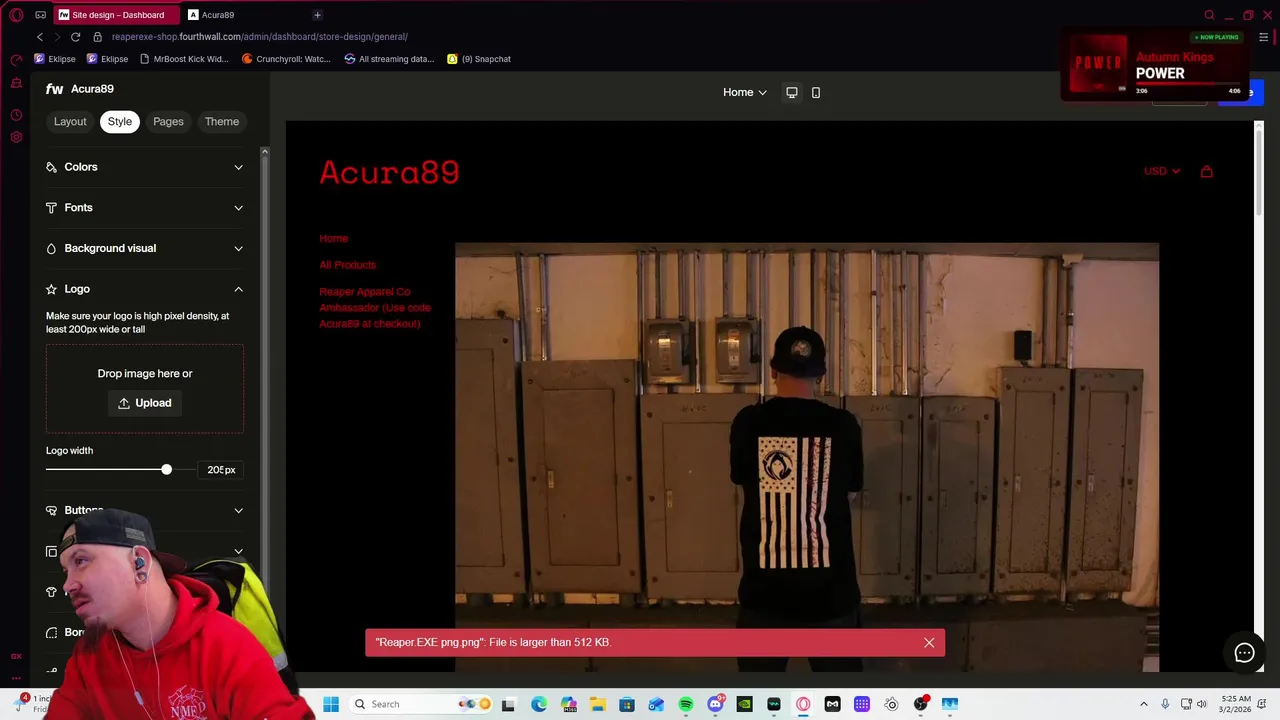Click the Opera GX logo menu icon
1280x720 pixels.
16,15
